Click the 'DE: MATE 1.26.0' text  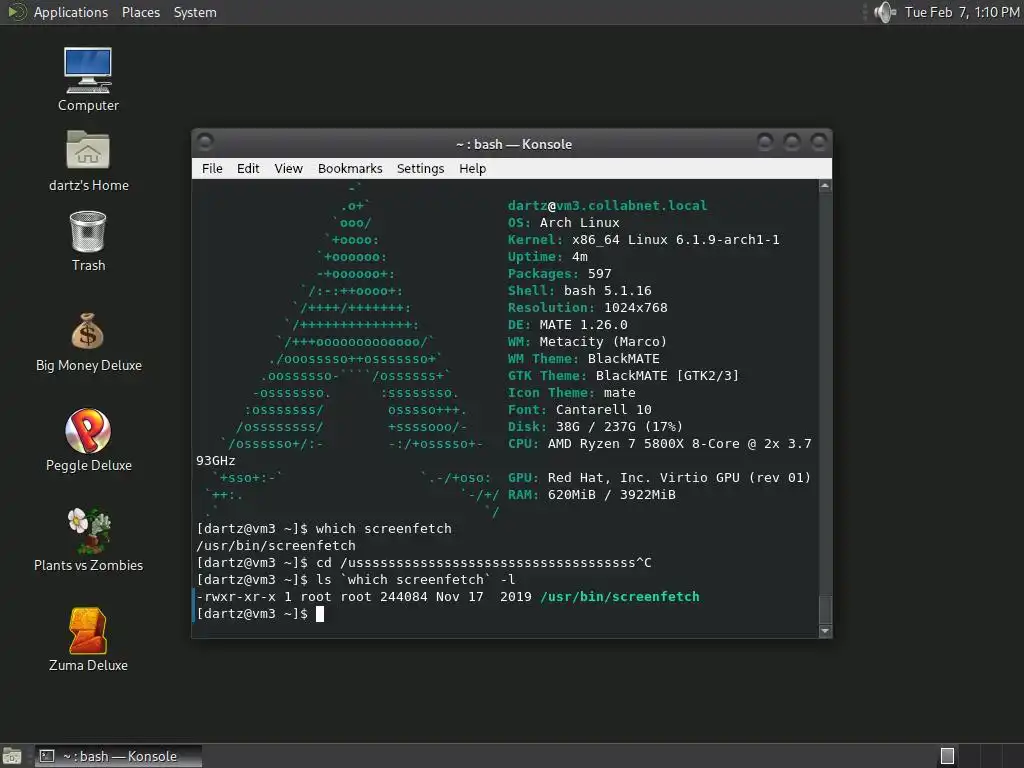pyautogui.click(x=568, y=325)
